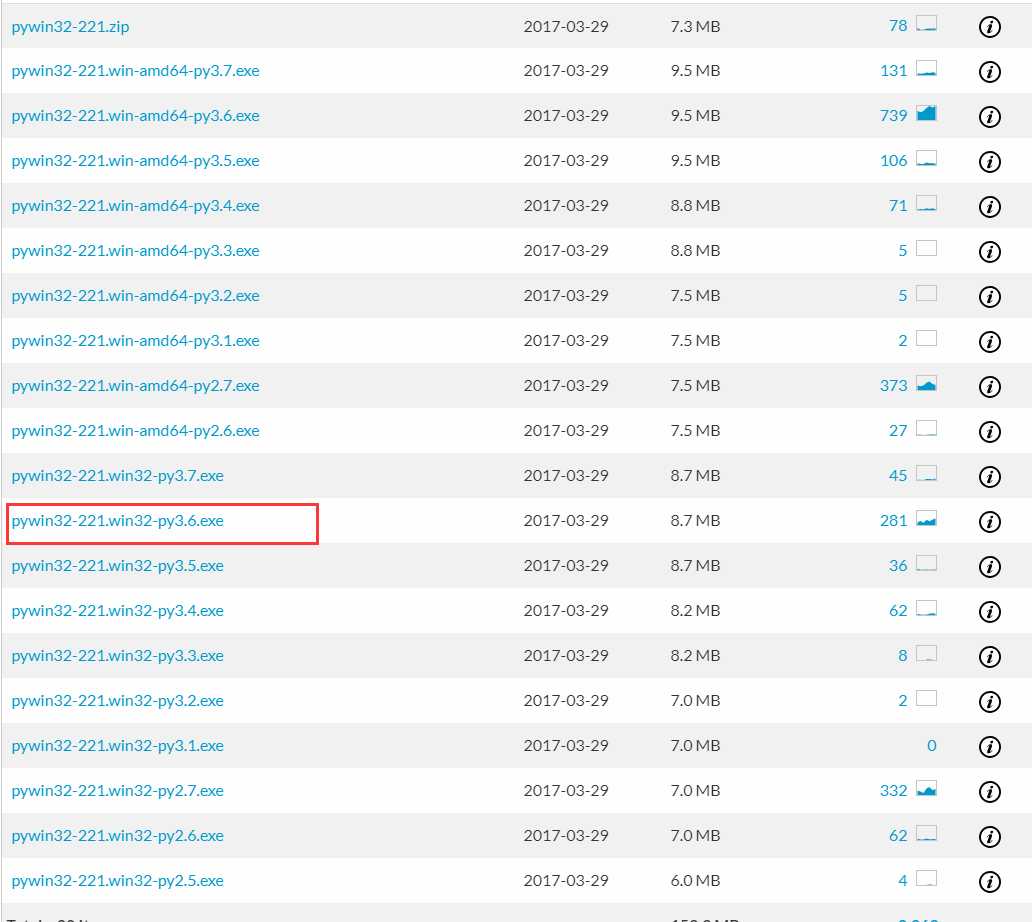View download stats chart for win32-py2.7.exe

pos(927,788)
